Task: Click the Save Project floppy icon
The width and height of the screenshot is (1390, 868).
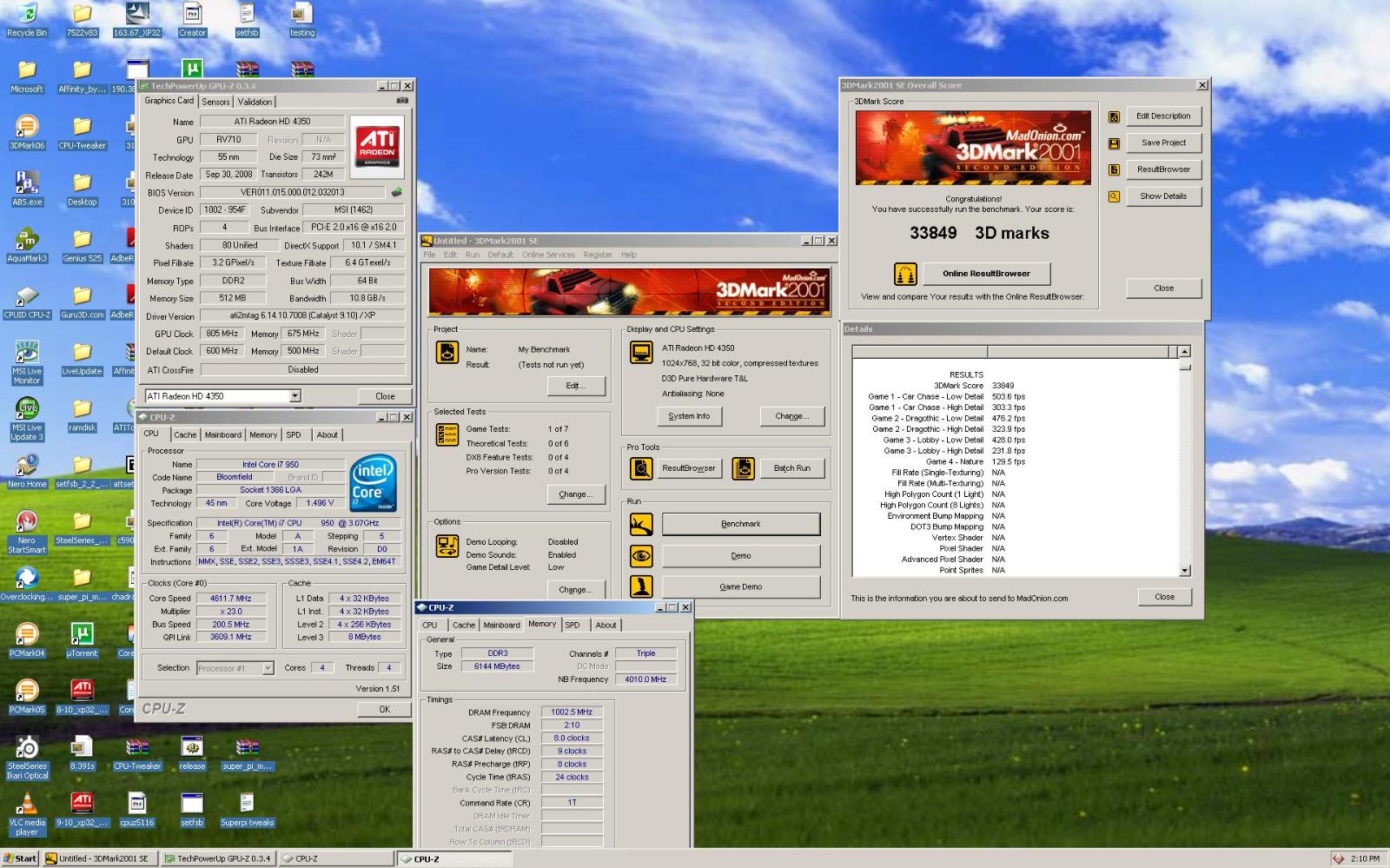Action: pyautogui.click(x=1114, y=143)
